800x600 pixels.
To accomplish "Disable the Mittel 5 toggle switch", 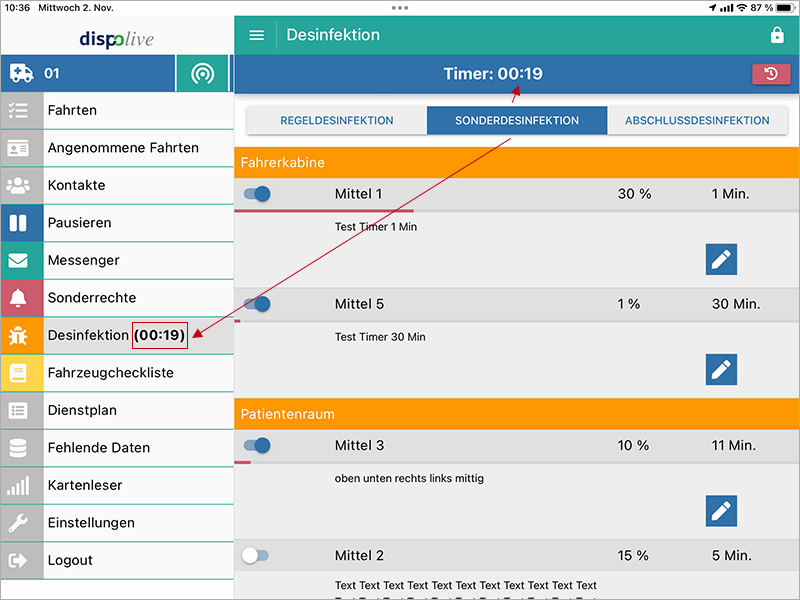I will 257,304.
